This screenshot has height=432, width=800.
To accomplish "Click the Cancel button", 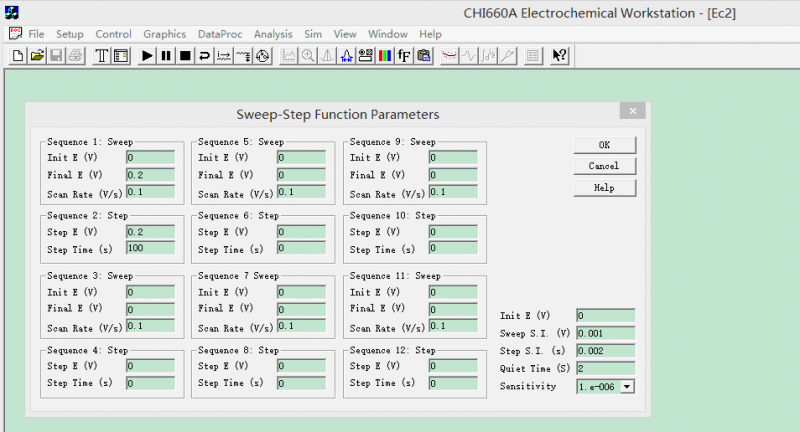I will 604,166.
